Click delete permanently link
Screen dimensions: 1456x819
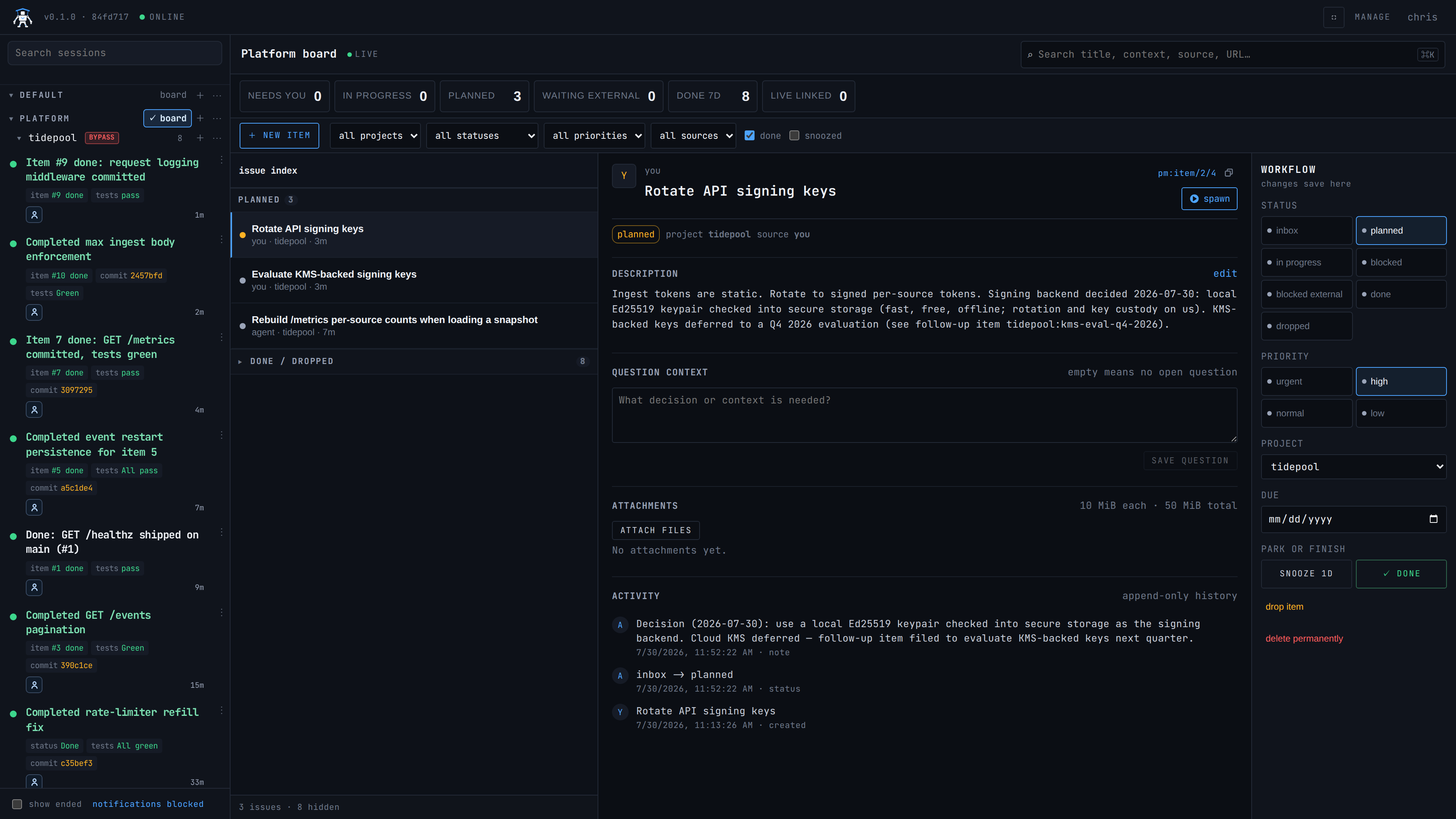pyautogui.click(x=1304, y=639)
